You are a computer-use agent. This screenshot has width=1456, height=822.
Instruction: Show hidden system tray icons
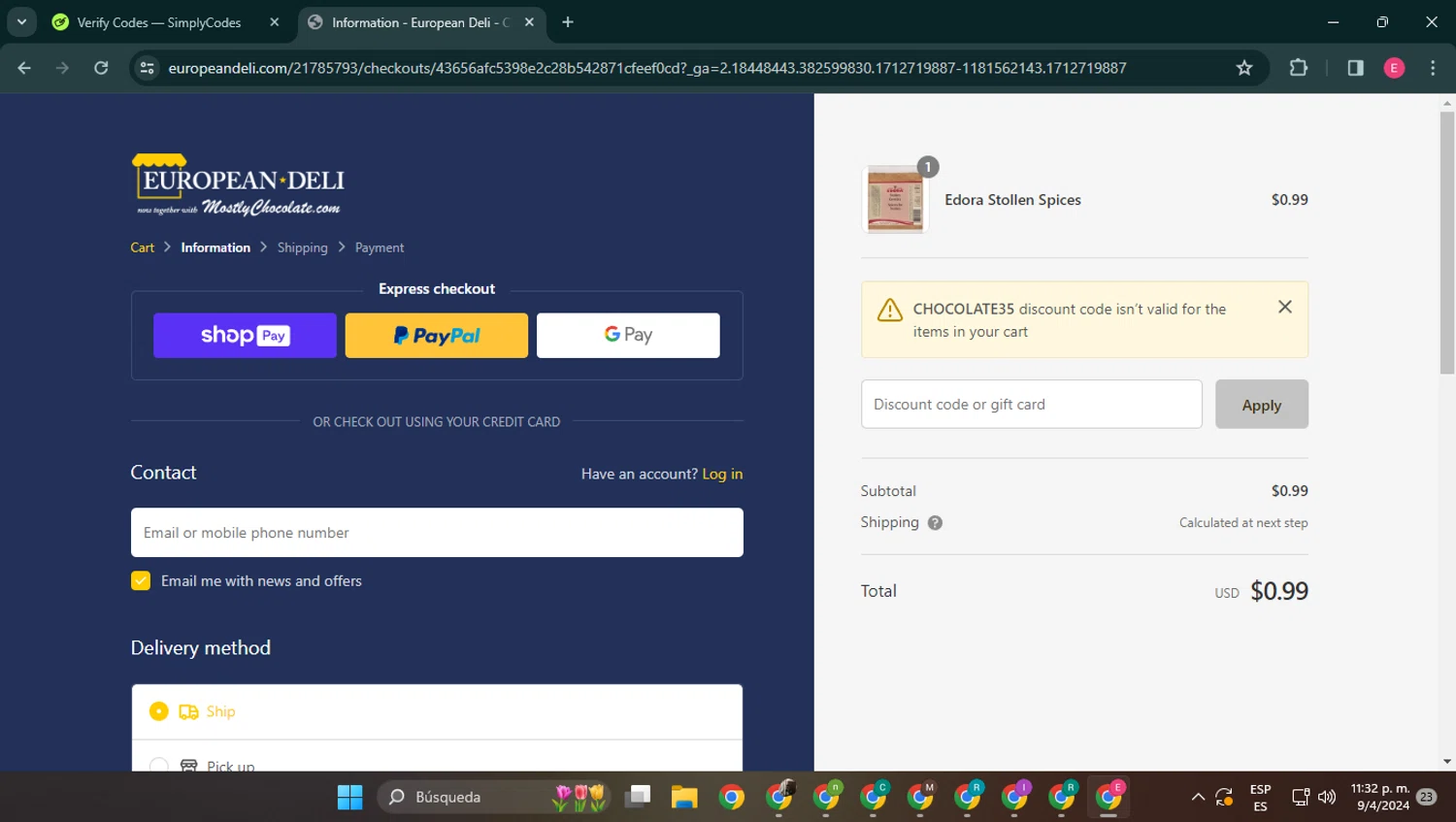point(1198,797)
